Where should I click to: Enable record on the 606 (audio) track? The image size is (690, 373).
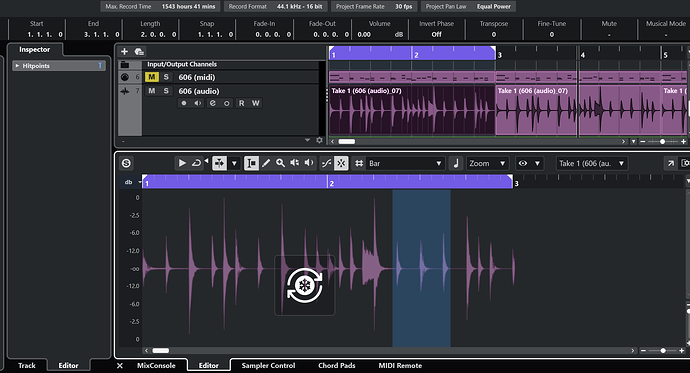[x=184, y=103]
